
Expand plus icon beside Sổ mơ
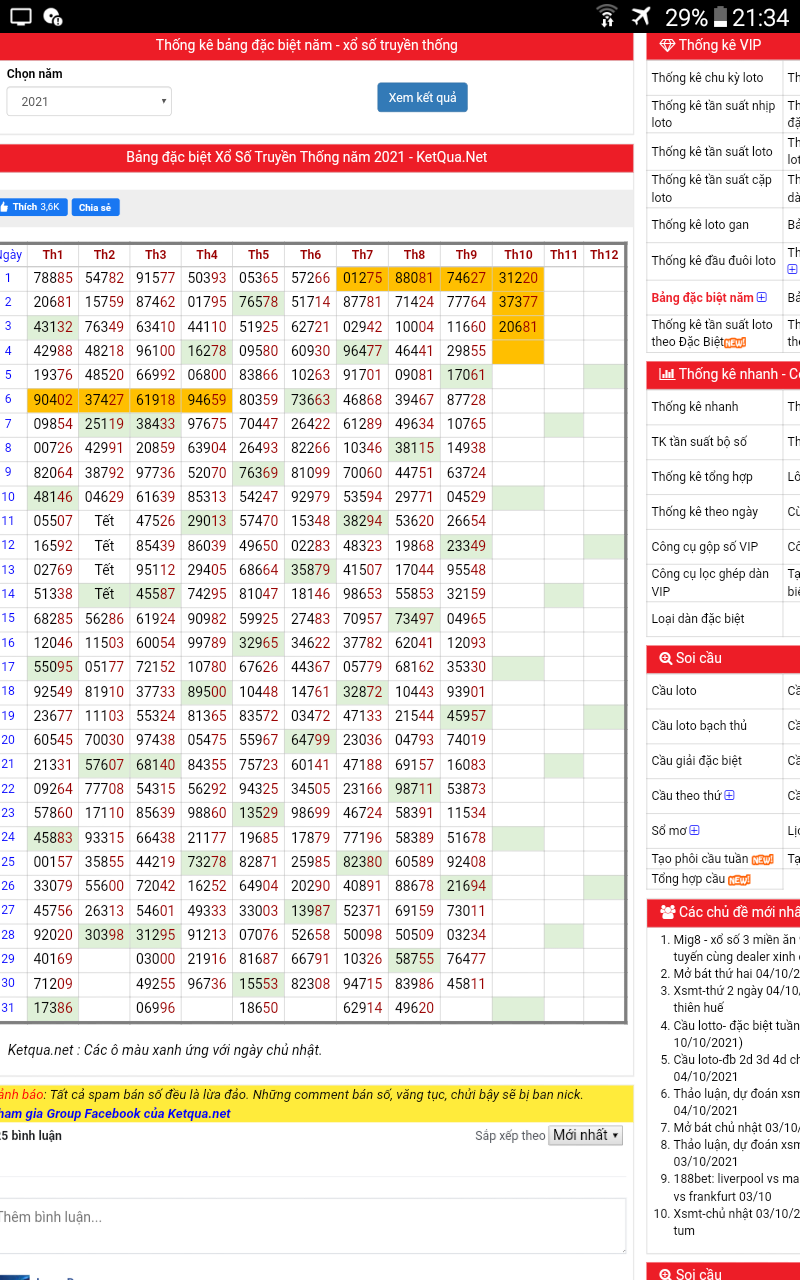click(694, 830)
